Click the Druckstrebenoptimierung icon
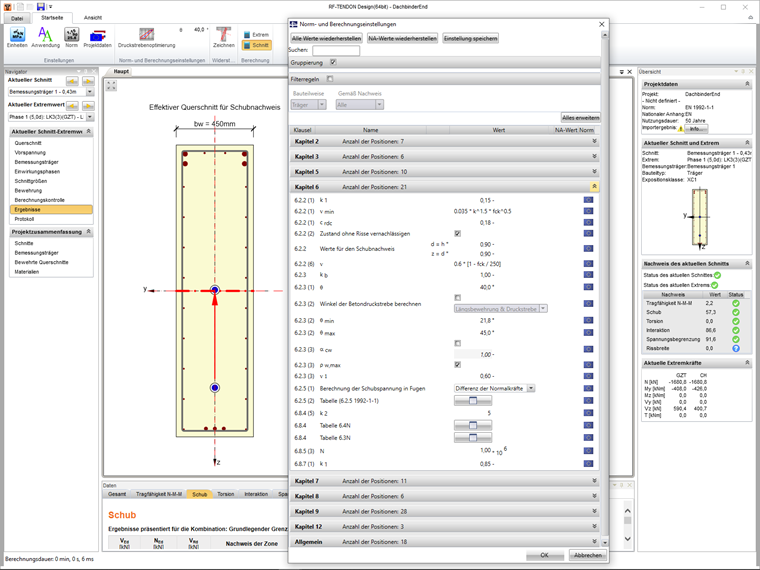 click(x=146, y=37)
